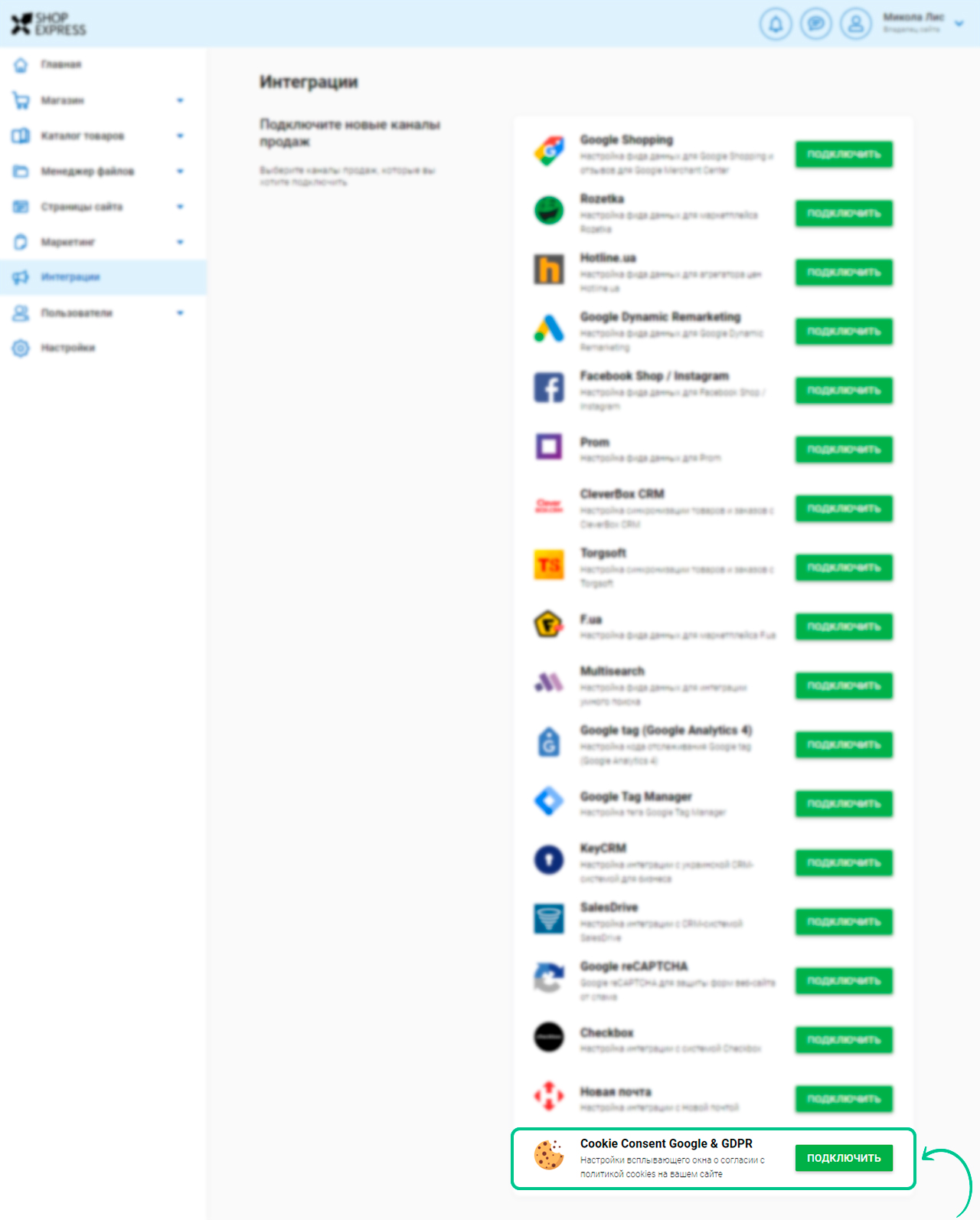The width and height of the screenshot is (980, 1220).
Task: Connect Cookie Consent Google & GDPR
Action: click(844, 1158)
